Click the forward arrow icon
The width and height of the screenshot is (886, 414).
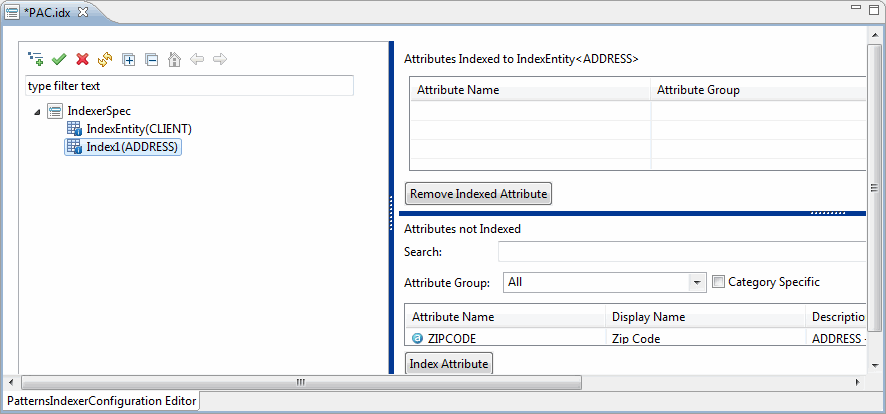coord(220,59)
